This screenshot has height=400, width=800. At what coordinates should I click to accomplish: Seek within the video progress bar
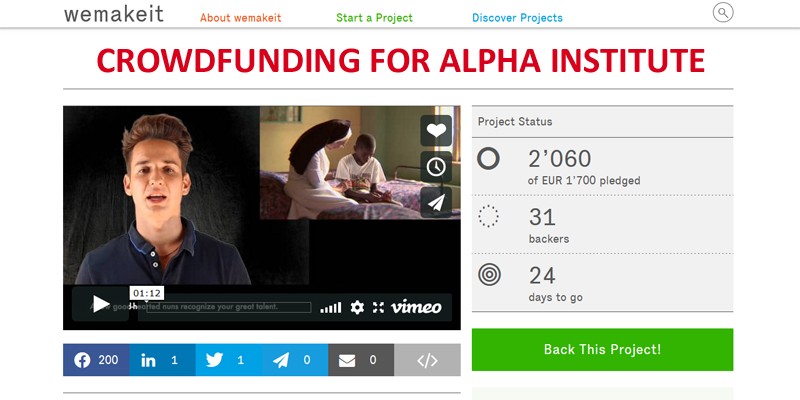pyautogui.click(x=224, y=307)
